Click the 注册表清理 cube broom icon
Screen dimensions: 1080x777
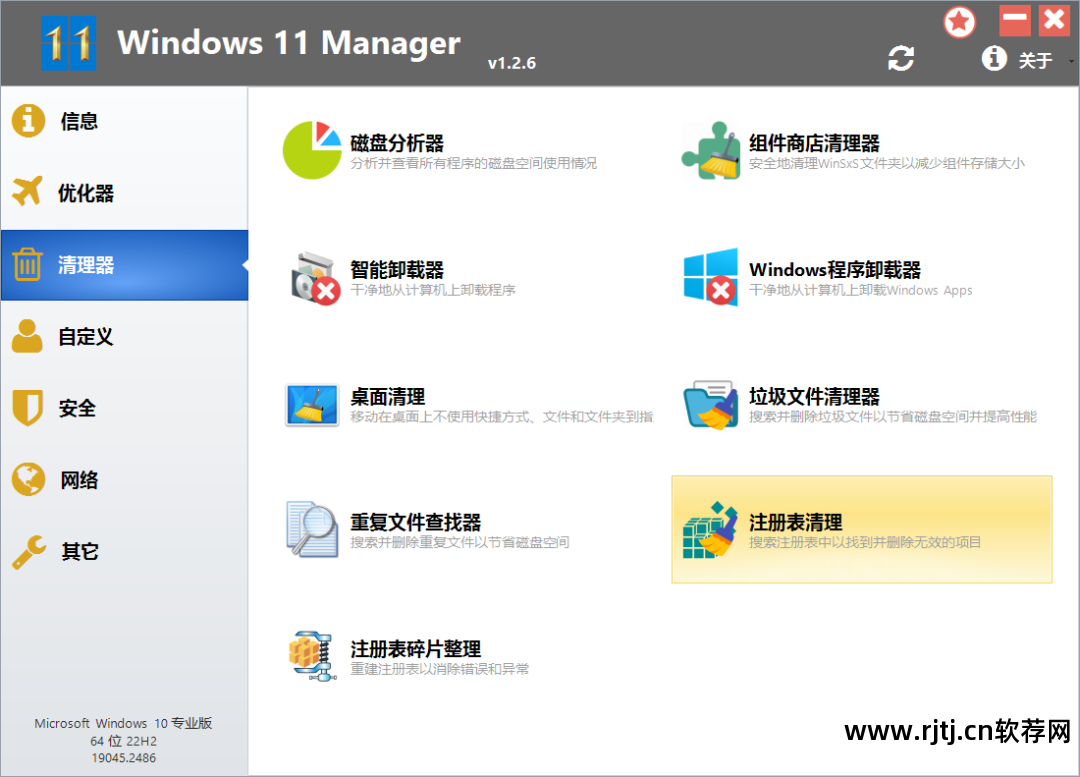[x=711, y=530]
